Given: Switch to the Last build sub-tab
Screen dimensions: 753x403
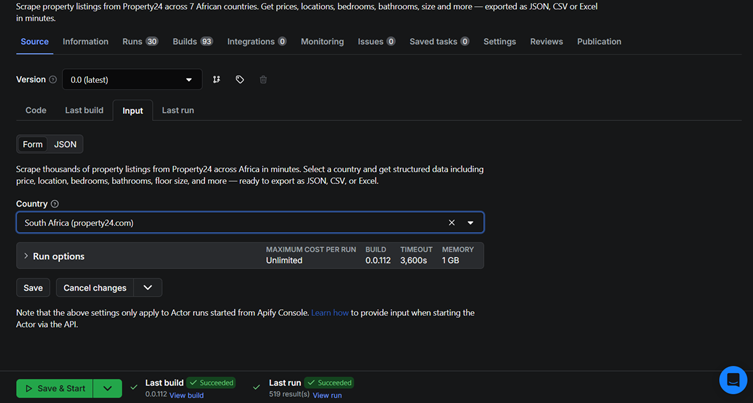Looking at the screenshot, I should coord(84,110).
